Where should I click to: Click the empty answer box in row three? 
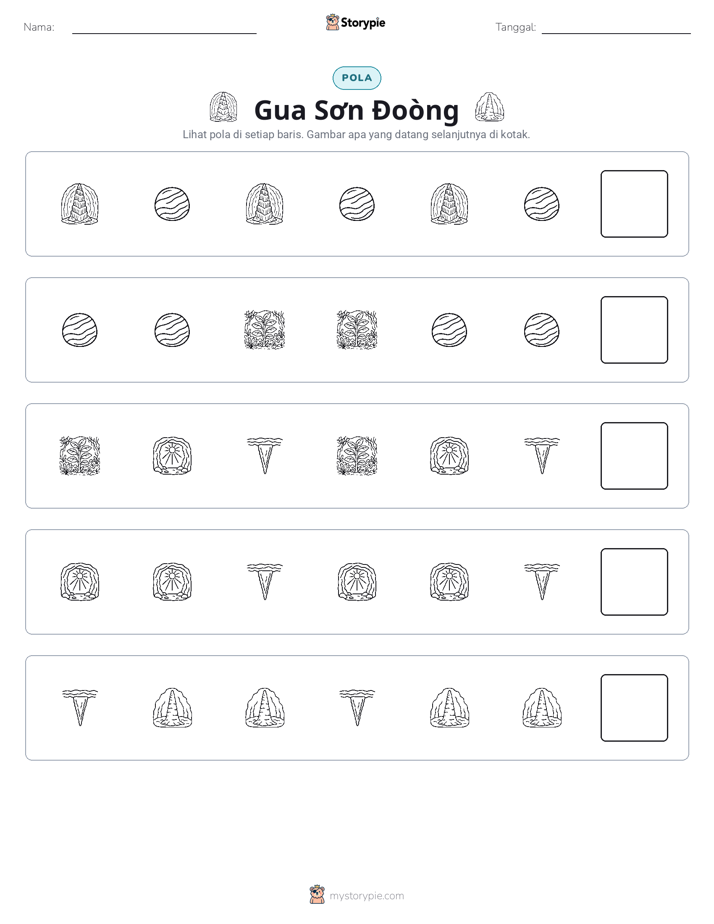pyautogui.click(x=634, y=456)
